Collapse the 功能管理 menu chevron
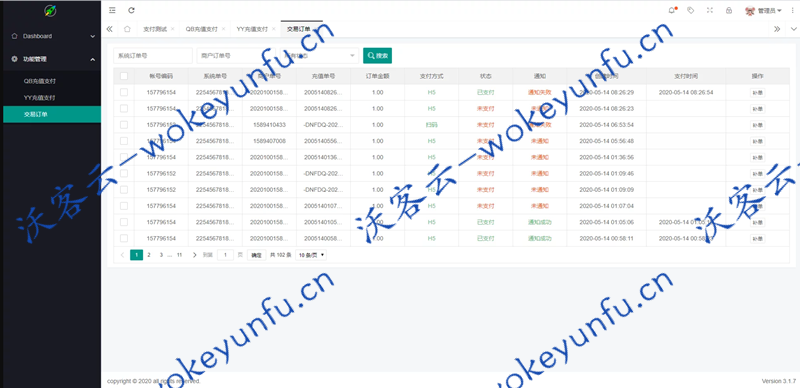This screenshot has height=388, width=800. pos(92,59)
